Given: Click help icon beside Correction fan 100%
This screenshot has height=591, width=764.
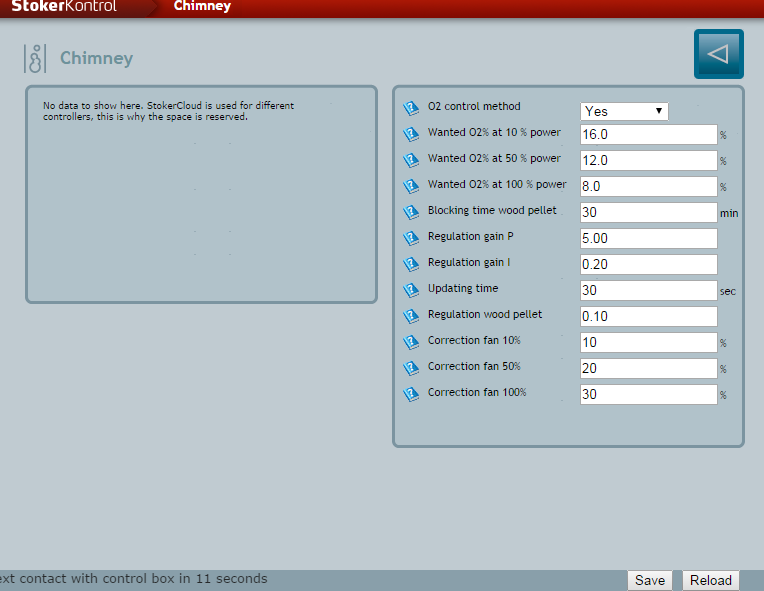Looking at the screenshot, I should point(410,394).
